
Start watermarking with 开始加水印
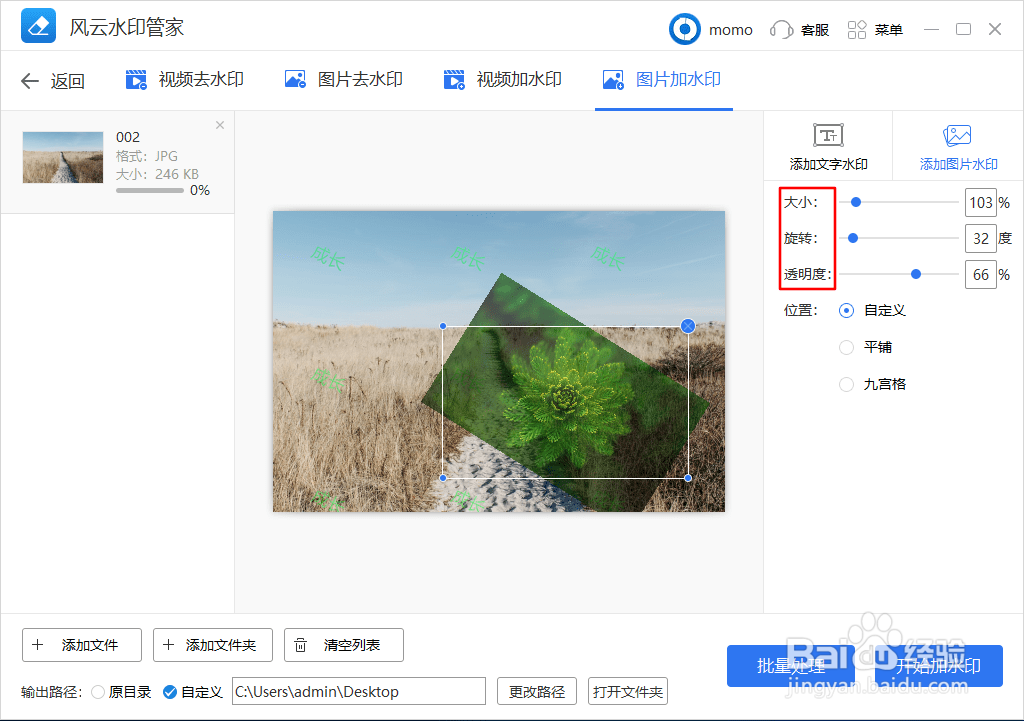pyautogui.click(x=936, y=665)
